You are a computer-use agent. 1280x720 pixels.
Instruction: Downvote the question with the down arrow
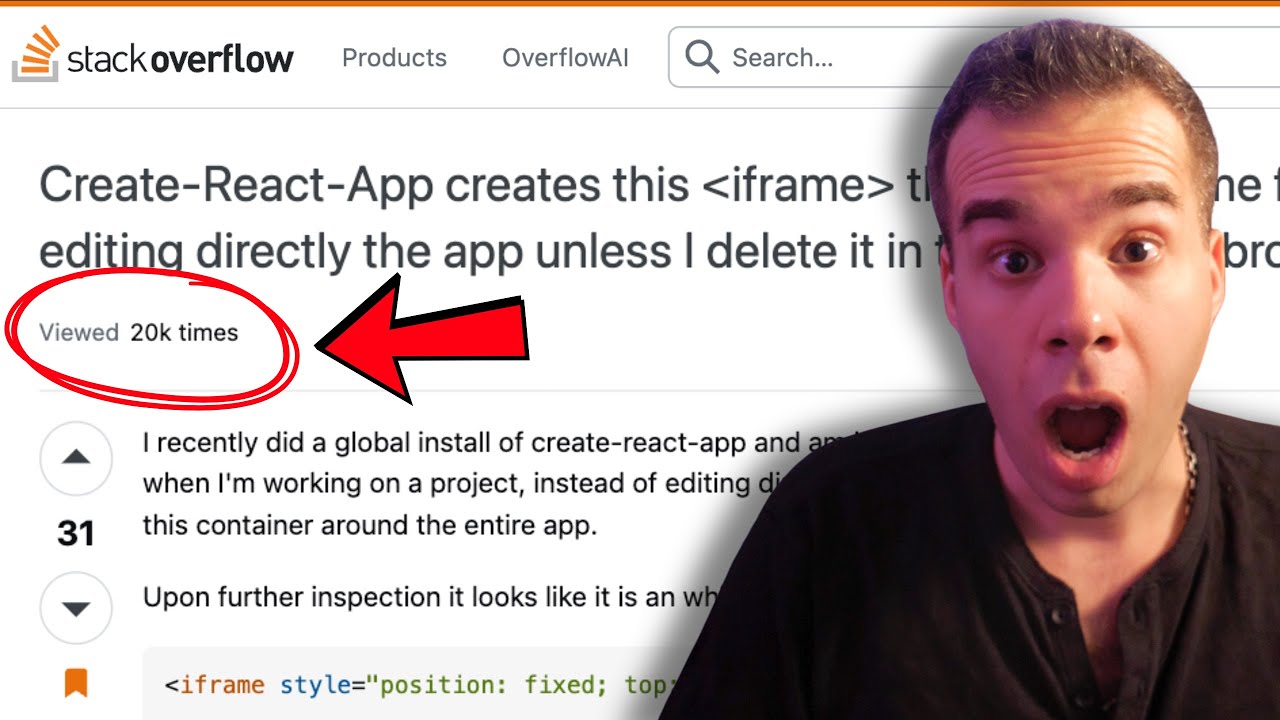(76, 607)
